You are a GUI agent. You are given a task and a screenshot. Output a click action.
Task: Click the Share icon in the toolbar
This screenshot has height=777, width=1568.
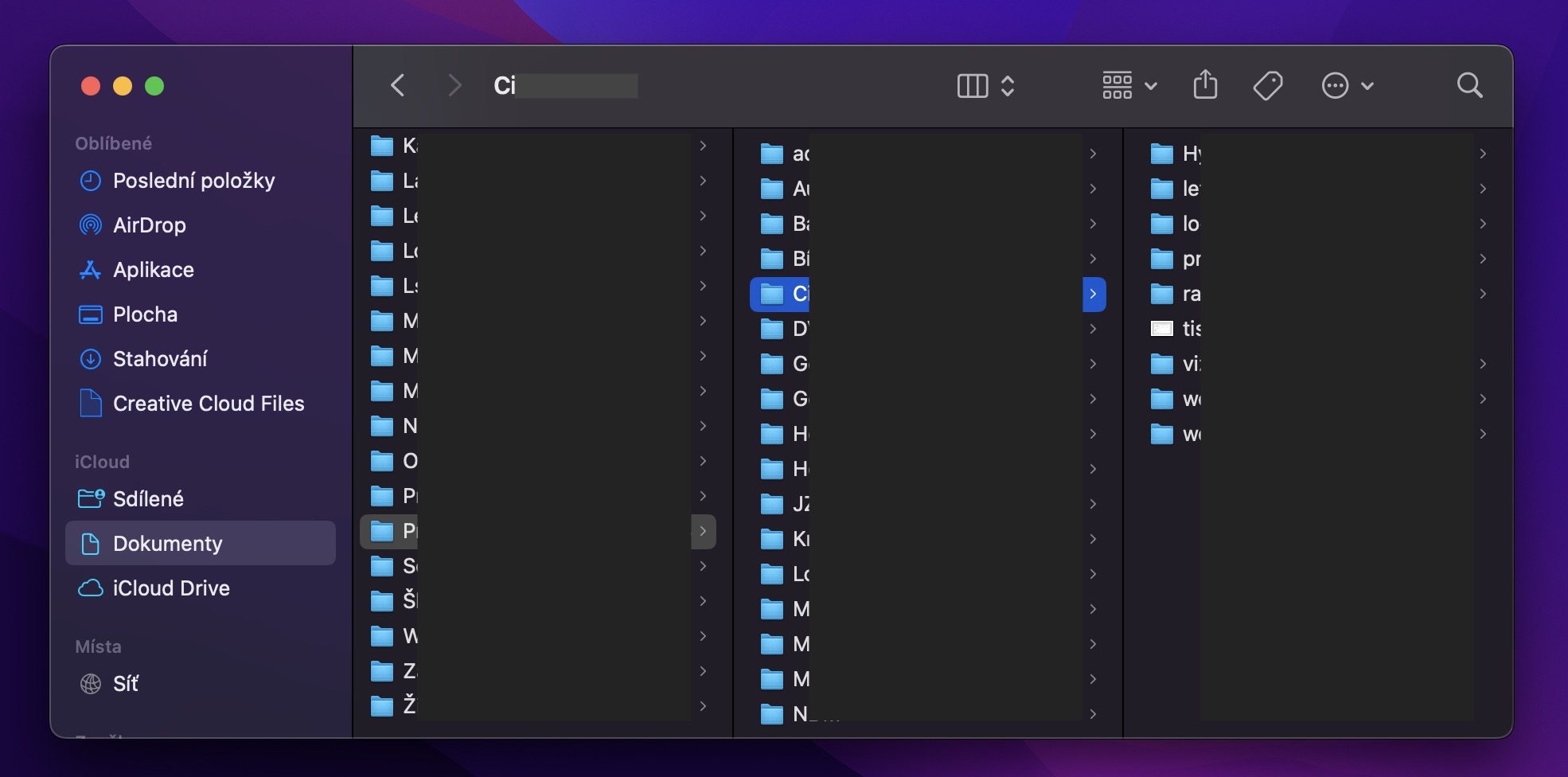(1205, 84)
